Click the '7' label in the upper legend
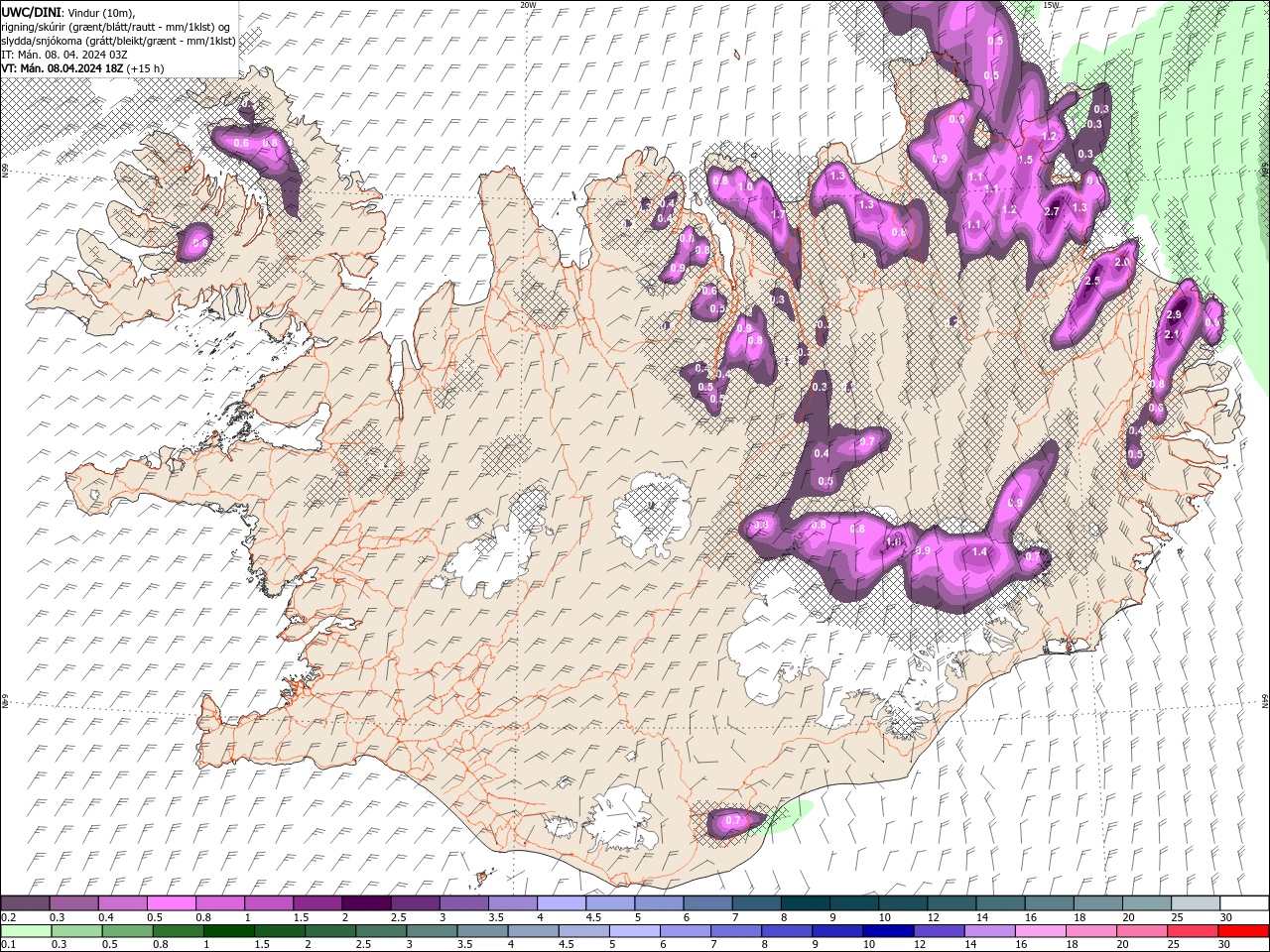Viewport: 1270px width, 952px height. pyautogui.click(x=737, y=917)
